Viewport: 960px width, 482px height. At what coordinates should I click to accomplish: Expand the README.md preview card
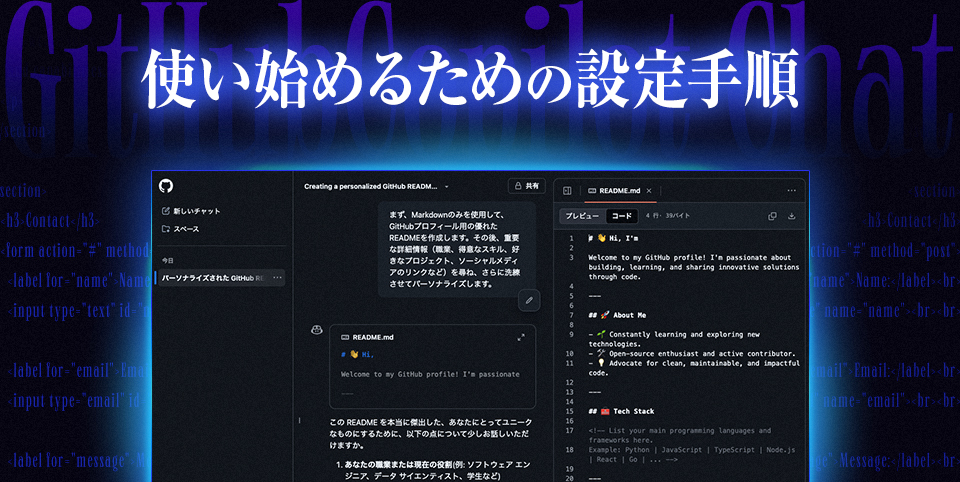click(521, 338)
